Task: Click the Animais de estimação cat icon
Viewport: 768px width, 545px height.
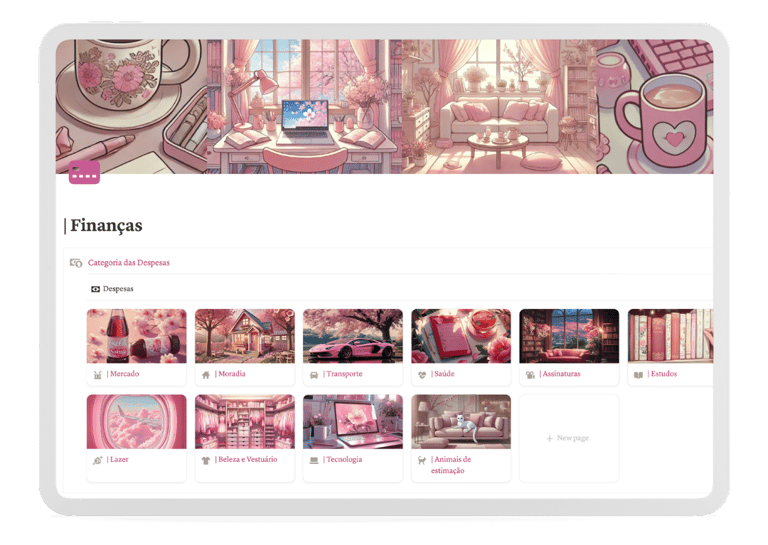Action: (x=422, y=461)
